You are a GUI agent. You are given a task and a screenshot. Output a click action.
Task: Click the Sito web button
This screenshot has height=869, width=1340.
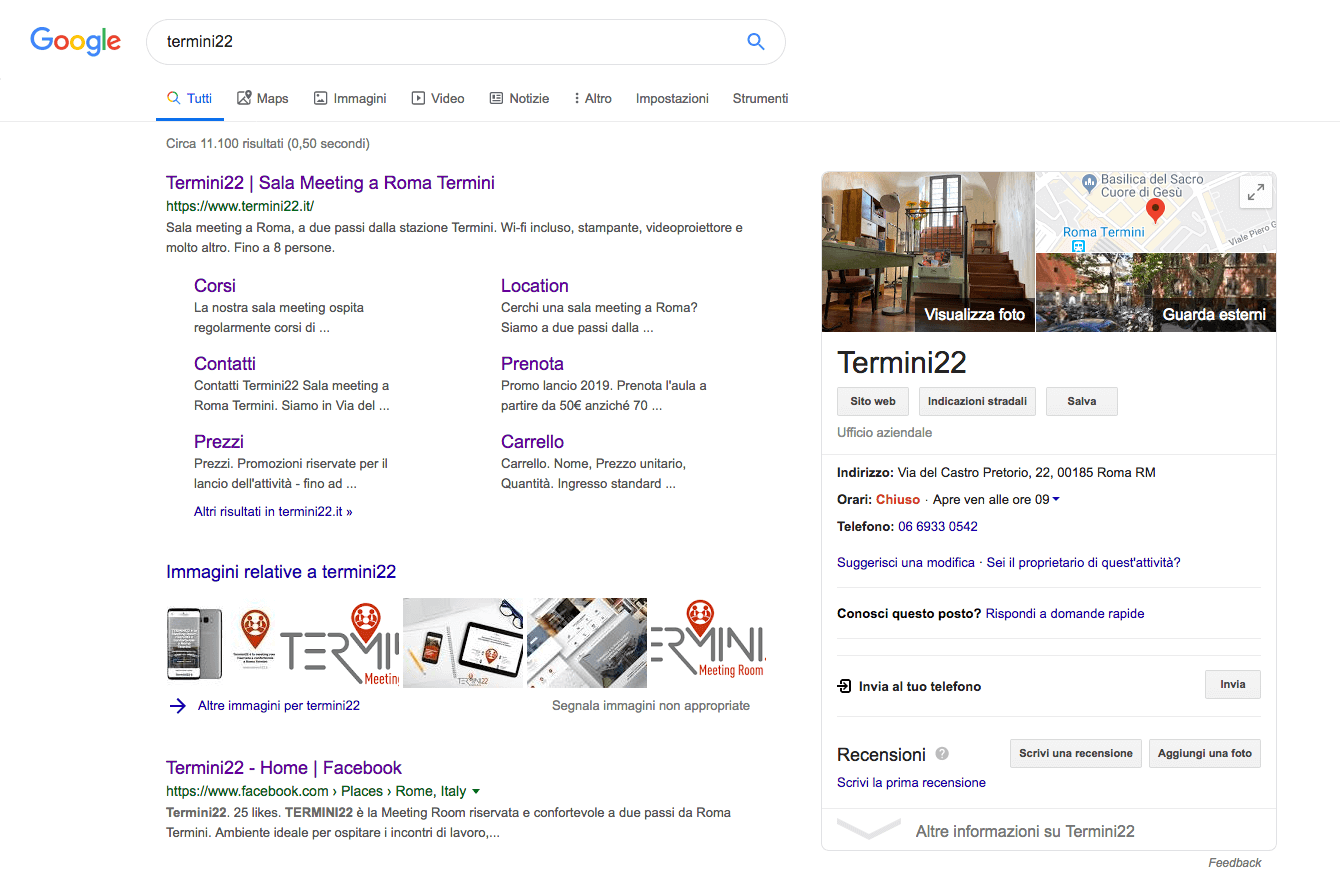tap(873, 401)
